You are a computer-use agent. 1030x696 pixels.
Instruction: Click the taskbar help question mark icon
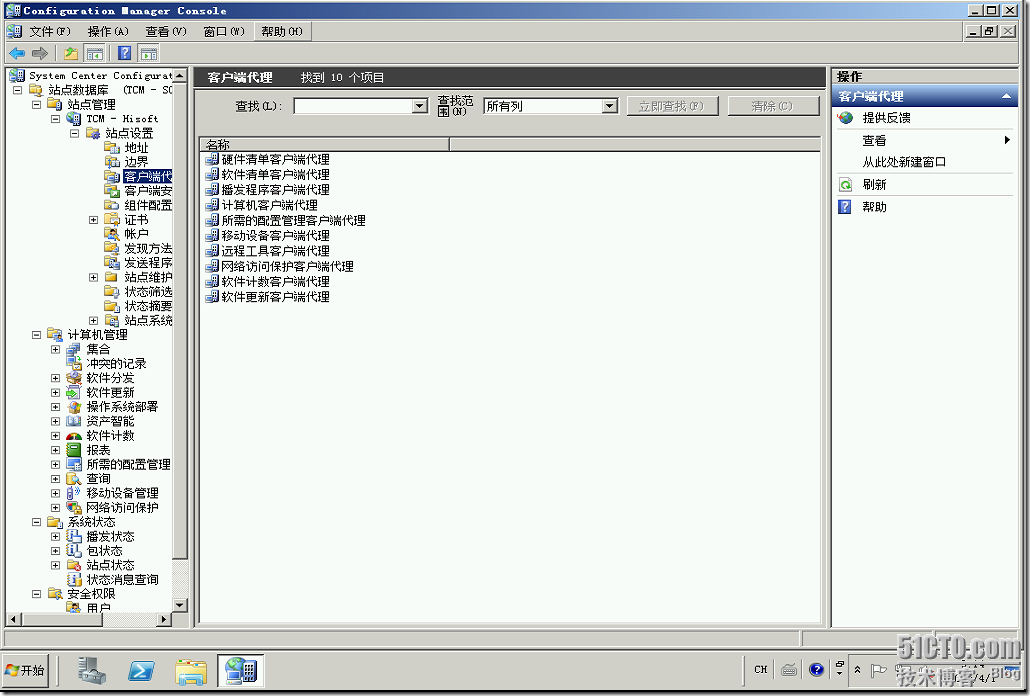click(x=817, y=670)
